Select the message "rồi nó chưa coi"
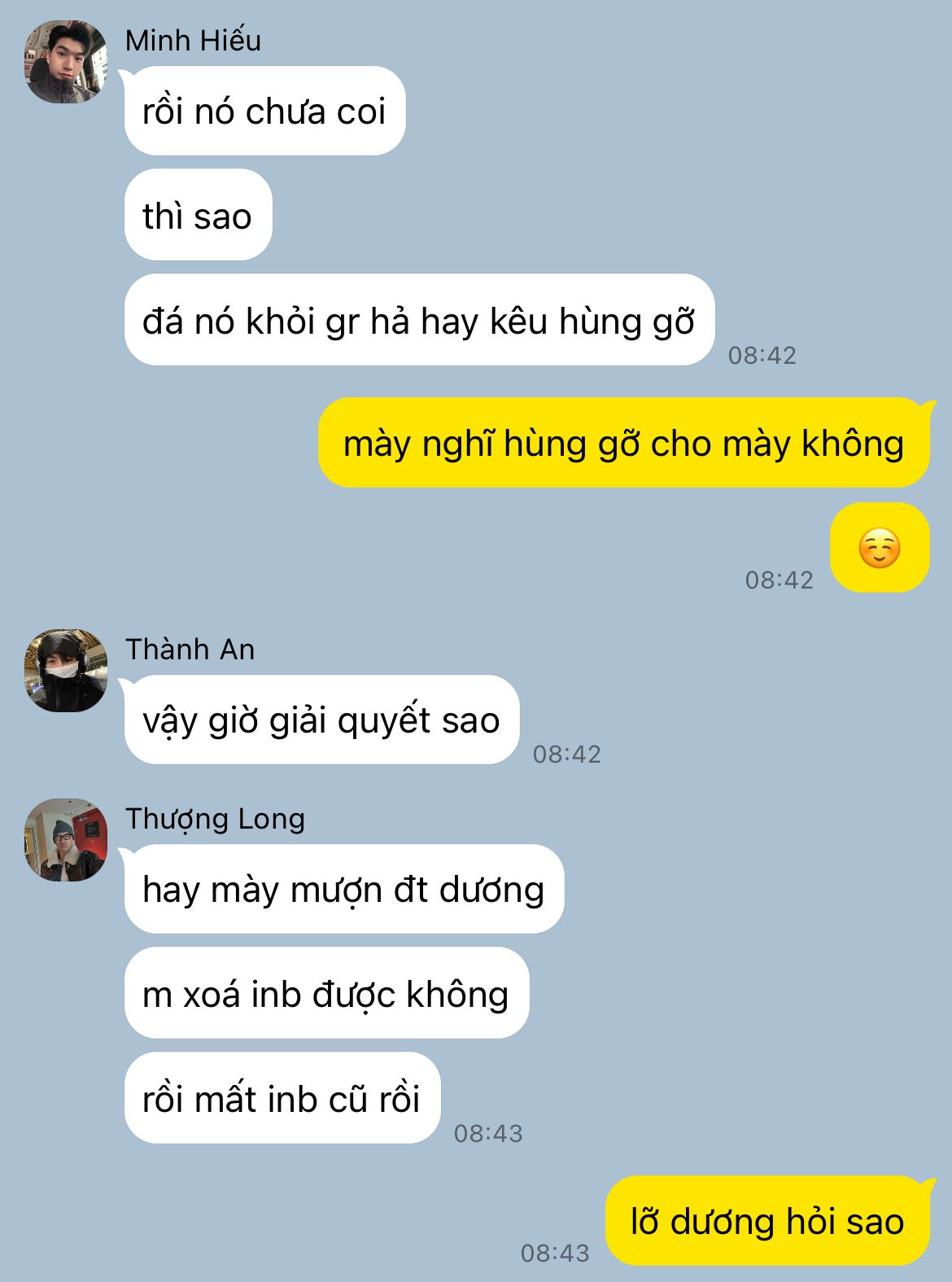This screenshot has height=1282, width=952. click(264, 112)
